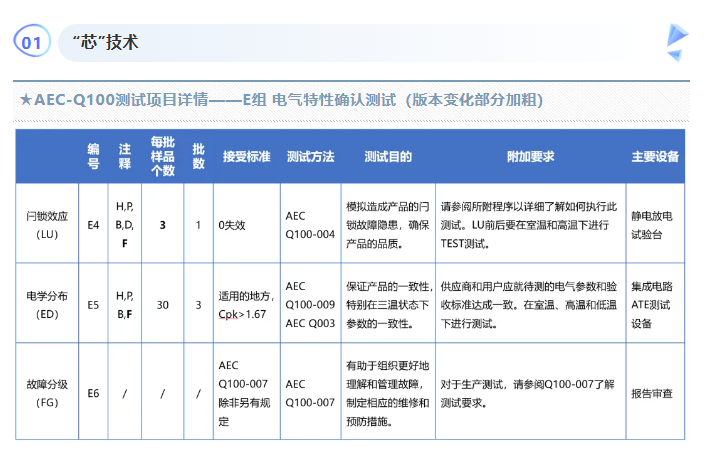Select the 电学分布 (ED) row label
The height and width of the screenshot is (475, 708).
tap(47, 305)
